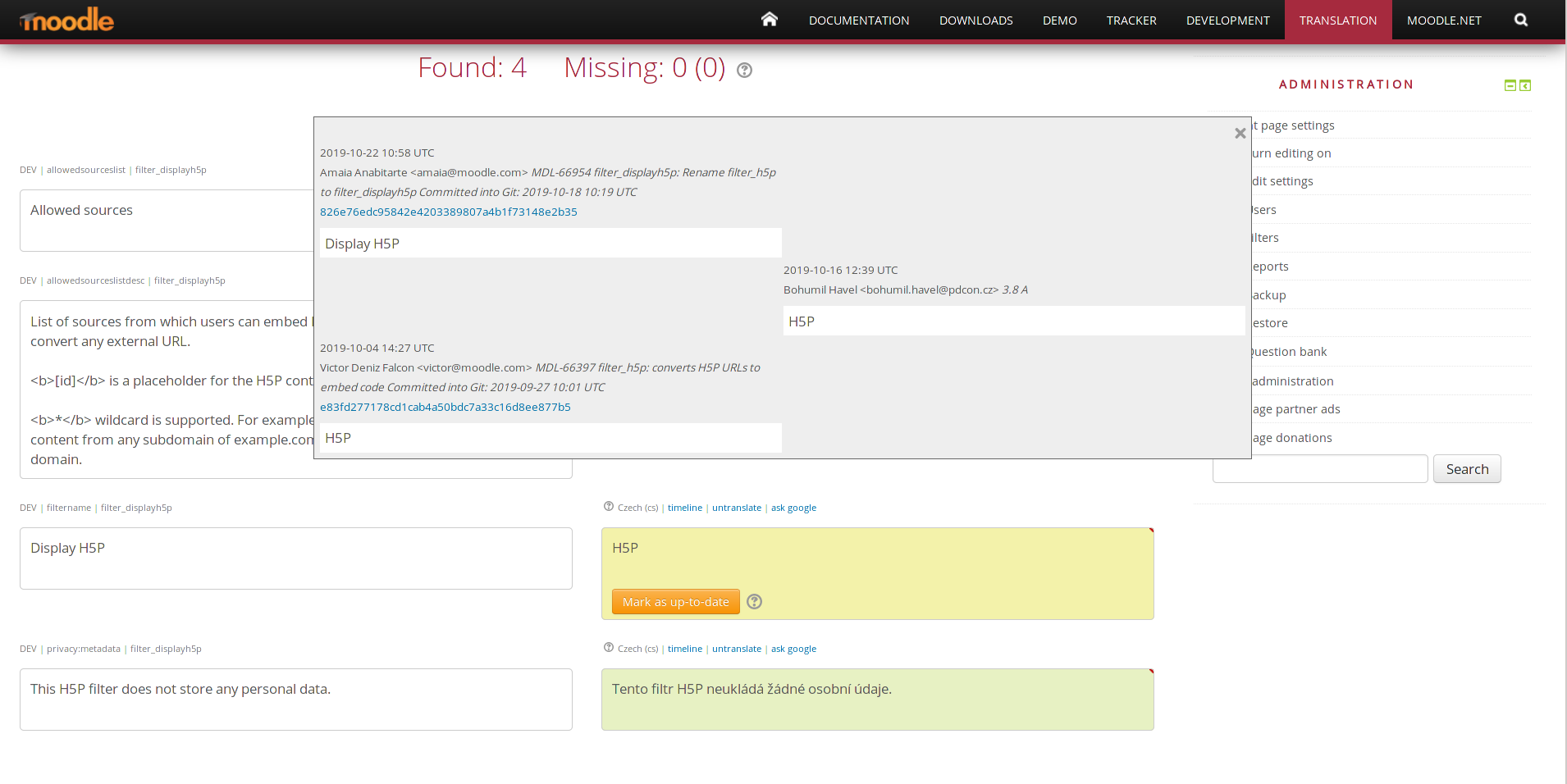Open Restore admin item
The image size is (1567, 784).
click(x=1270, y=323)
